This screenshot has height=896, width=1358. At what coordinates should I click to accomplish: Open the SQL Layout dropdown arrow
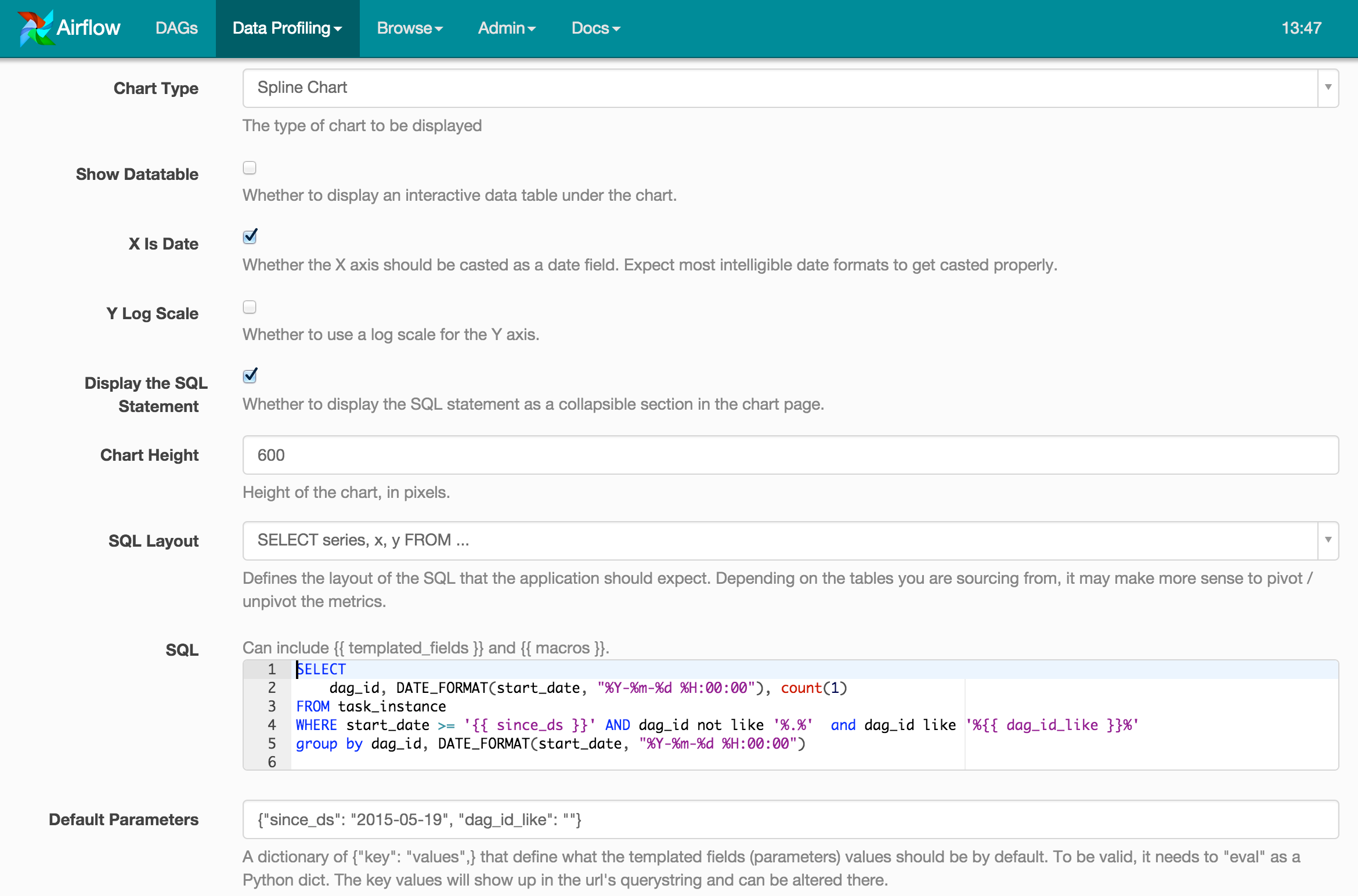coord(1328,540)
